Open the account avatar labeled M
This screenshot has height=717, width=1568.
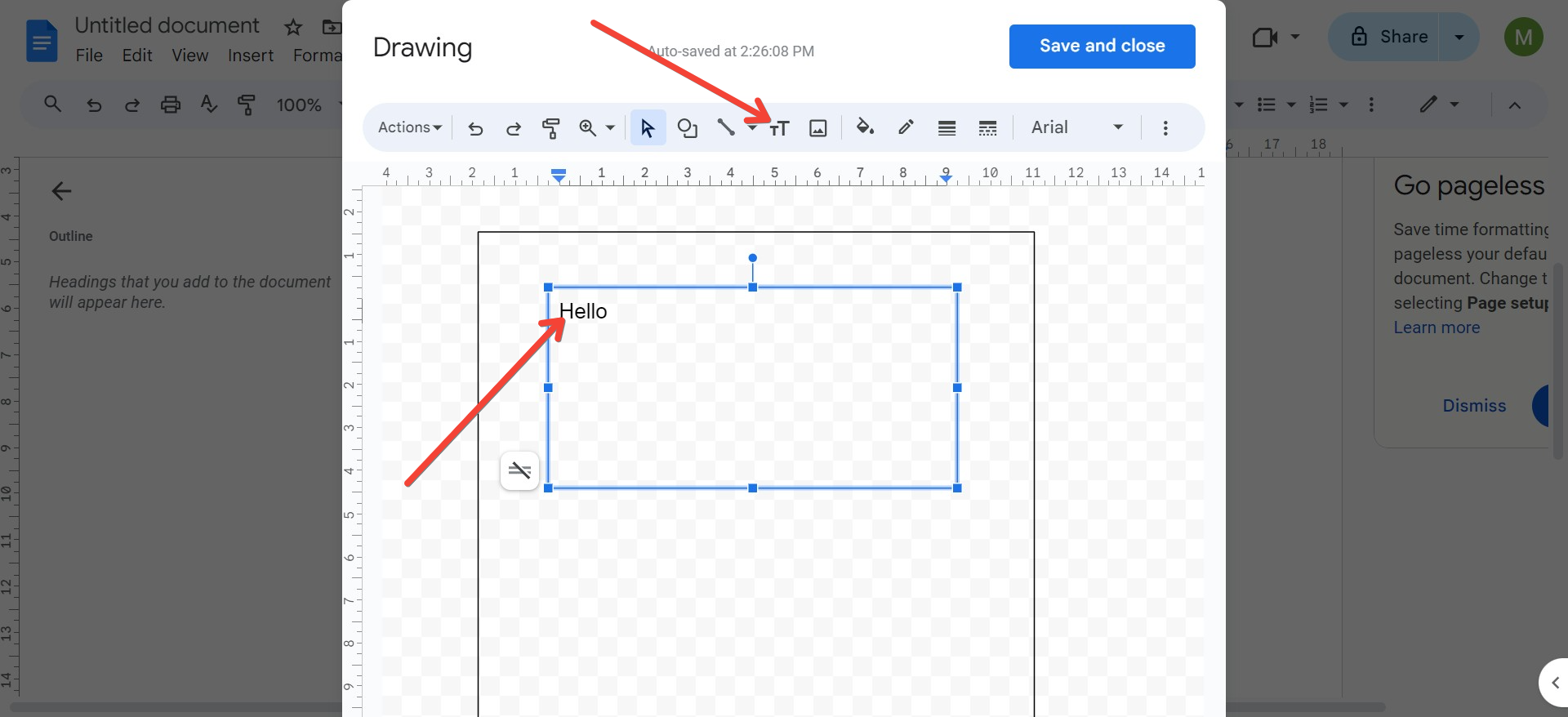tap(1523, 37)
